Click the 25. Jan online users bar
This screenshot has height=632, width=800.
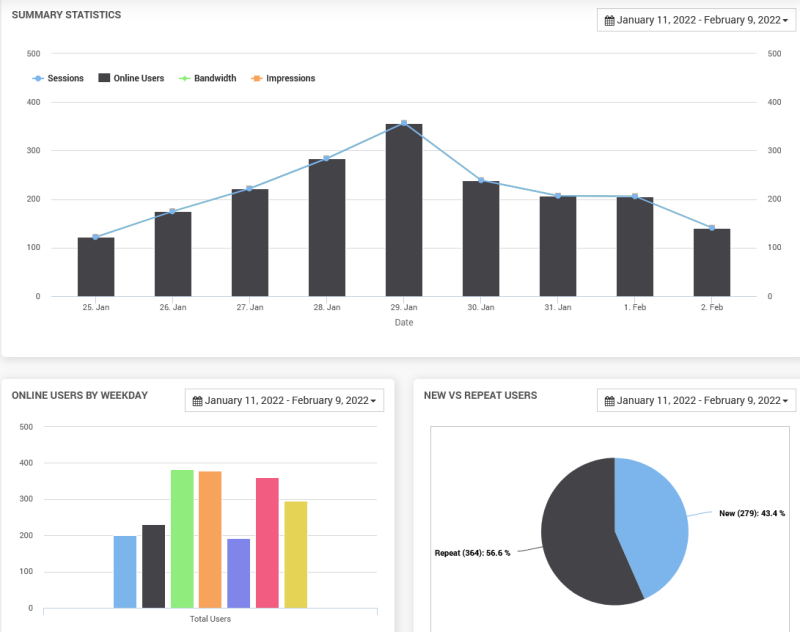pyautogui.click(x=96, y=268)
